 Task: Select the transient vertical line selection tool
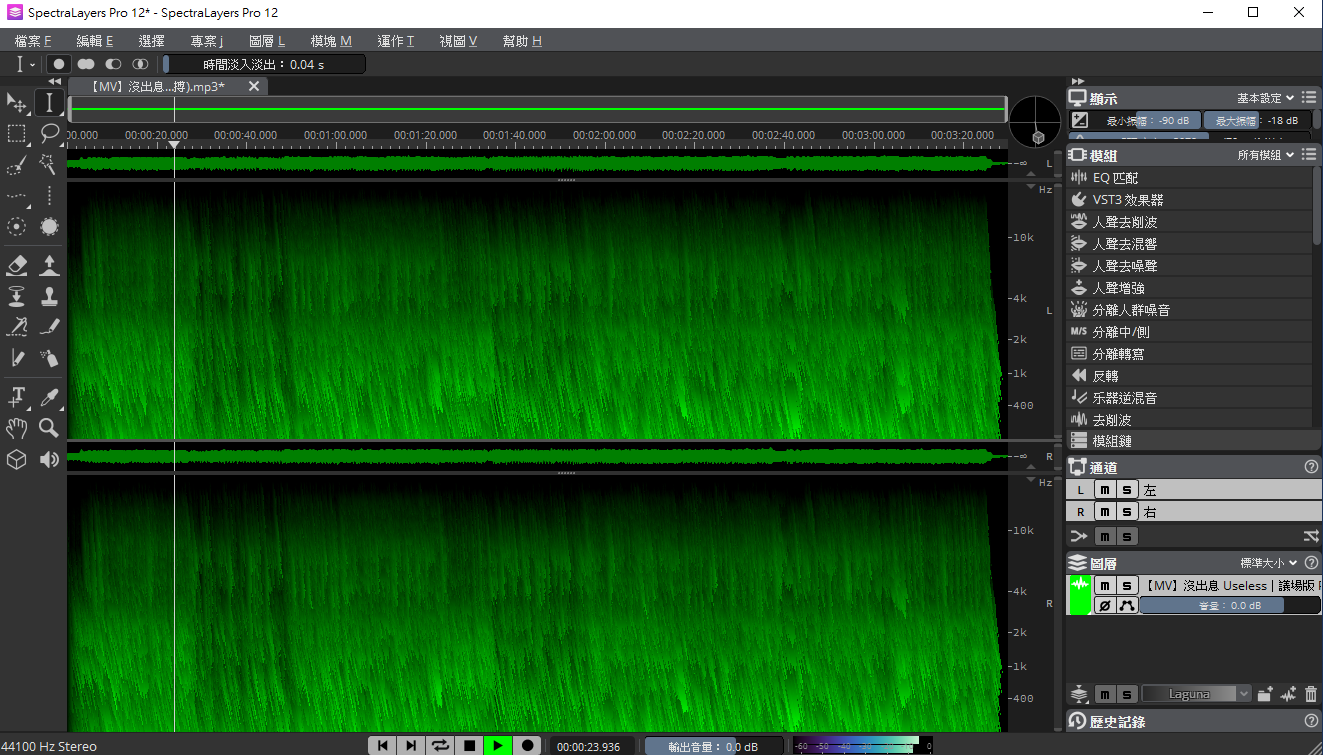[49, 196]
